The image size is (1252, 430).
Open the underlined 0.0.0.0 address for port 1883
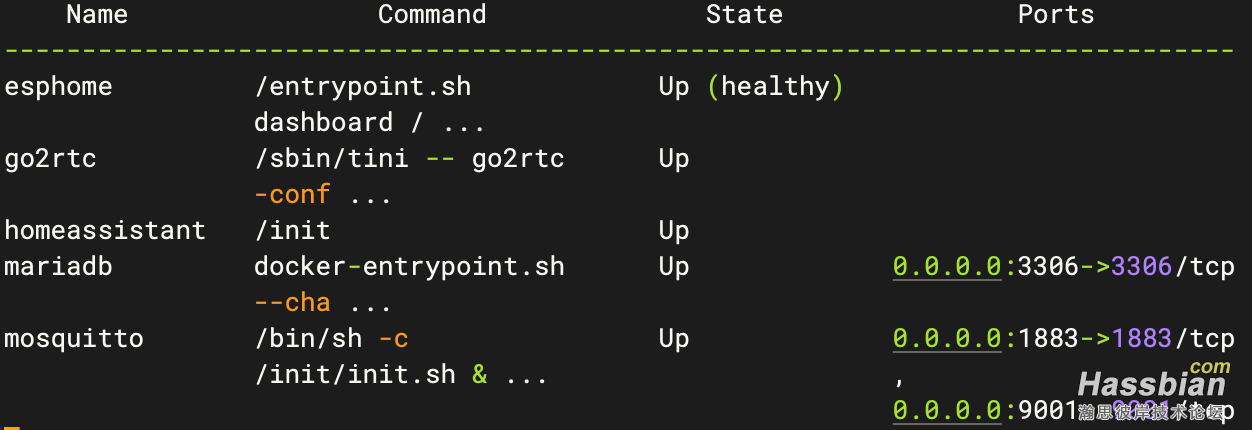[x=947, y=339]
